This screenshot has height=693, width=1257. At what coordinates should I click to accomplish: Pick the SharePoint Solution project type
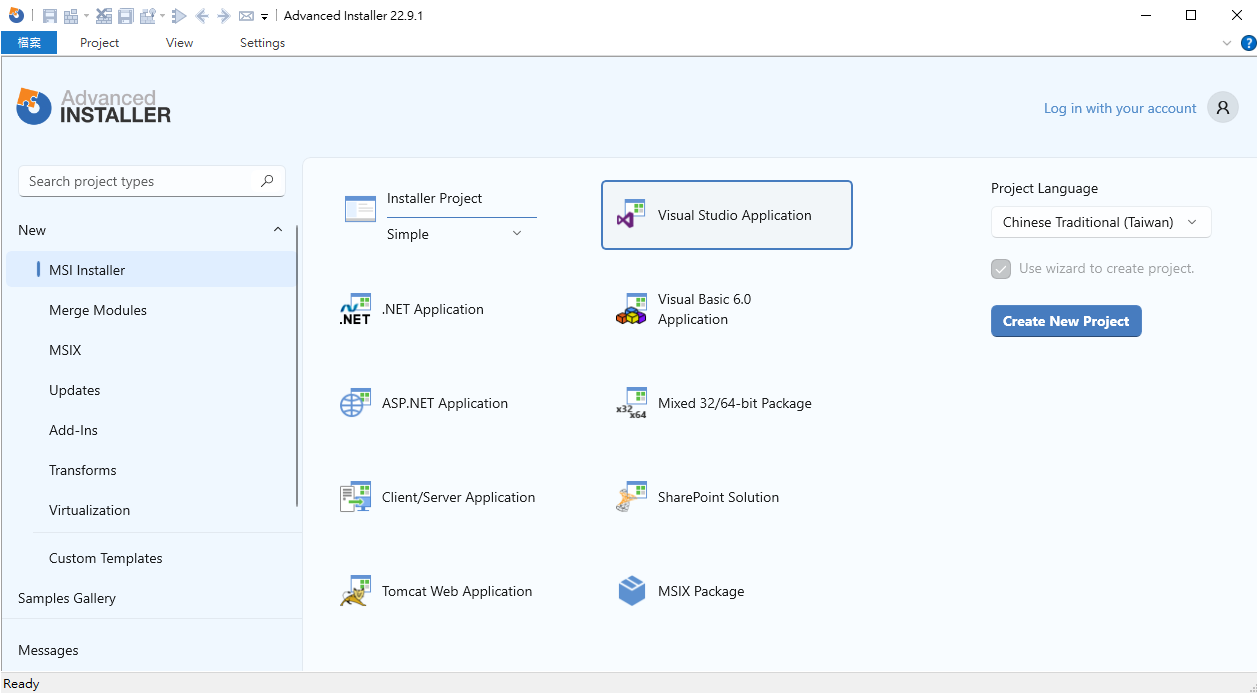coord(698,497)
